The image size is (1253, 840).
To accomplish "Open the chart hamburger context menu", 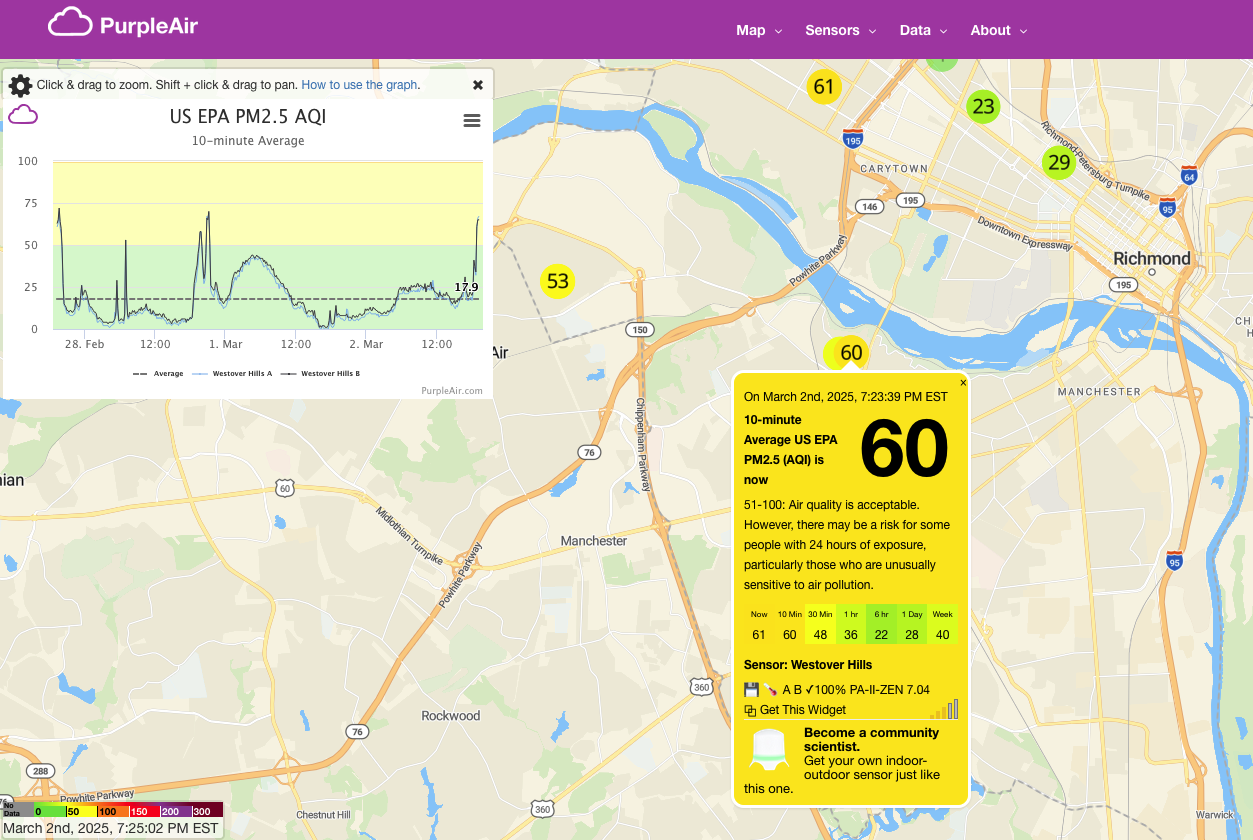I will point(472,121).
